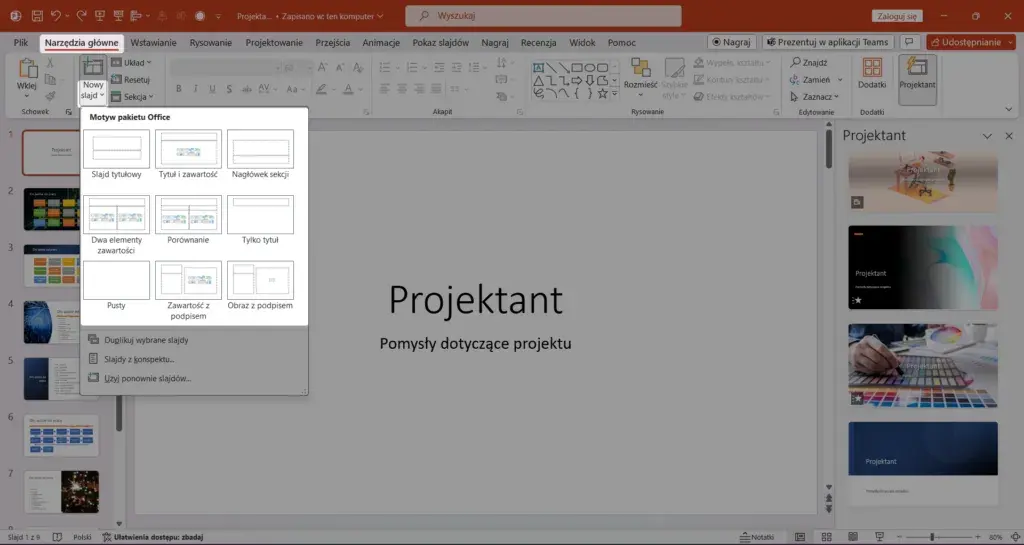Choose the Zawartość z podpisem layout

point(188,290)
